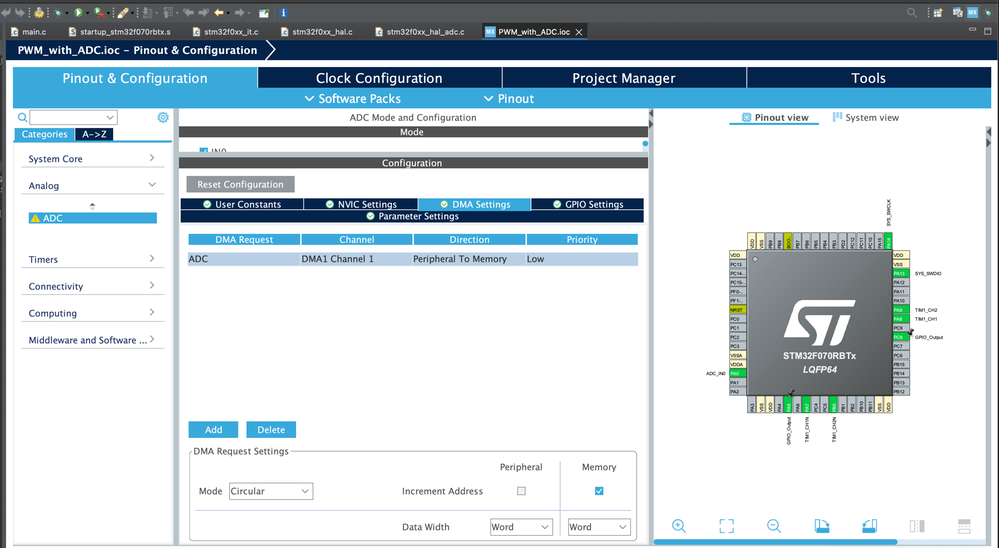Click the PC8 GPIO_Output pin
The height and width of the screenshot is (548, 999).
(900, 337)
